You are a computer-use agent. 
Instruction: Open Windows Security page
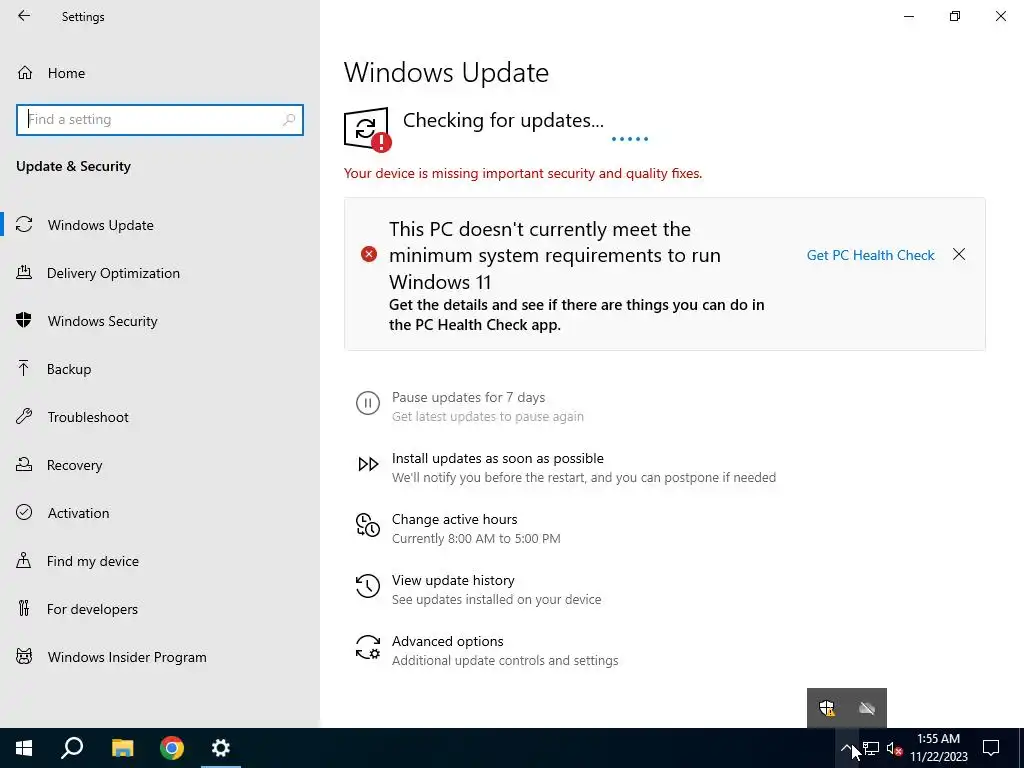[160, 321]
